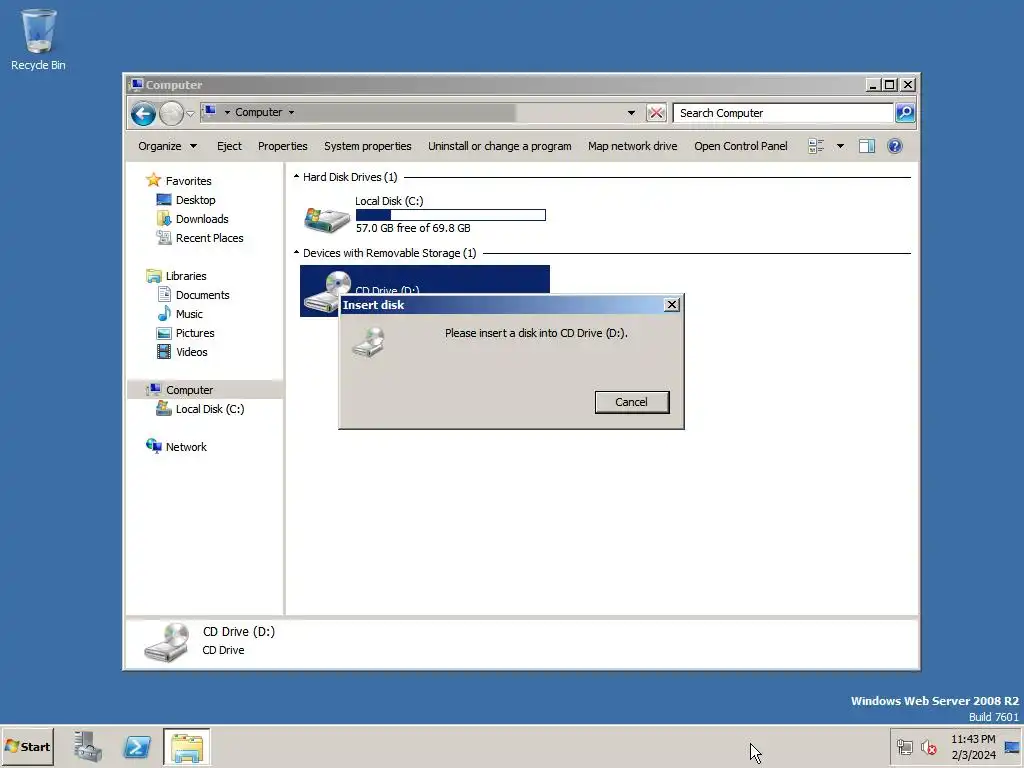The image size is (1024, 768).
Task: Click the Music note icon
Action: click(x=164, y=313)
